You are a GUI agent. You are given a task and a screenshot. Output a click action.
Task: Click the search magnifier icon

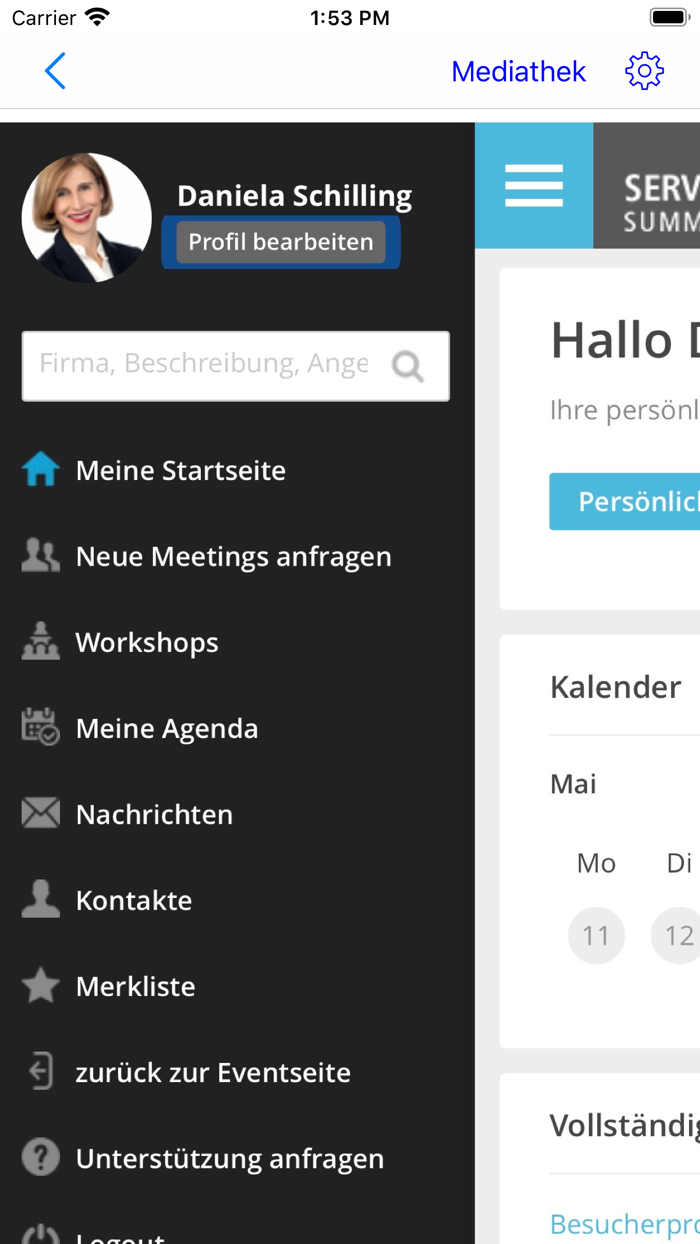pos(408,366)
